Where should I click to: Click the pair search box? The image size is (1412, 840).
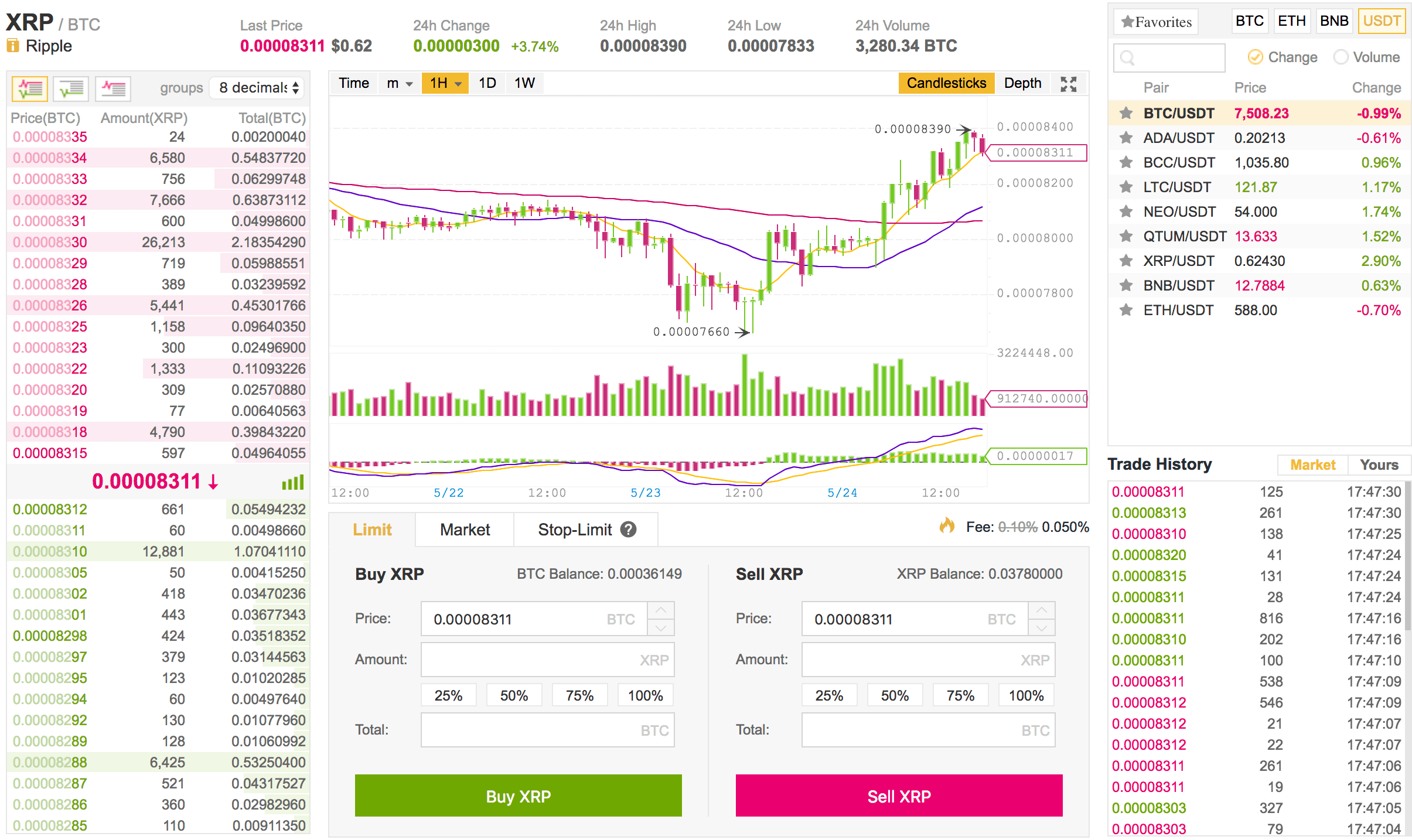tap(1169, 58)
